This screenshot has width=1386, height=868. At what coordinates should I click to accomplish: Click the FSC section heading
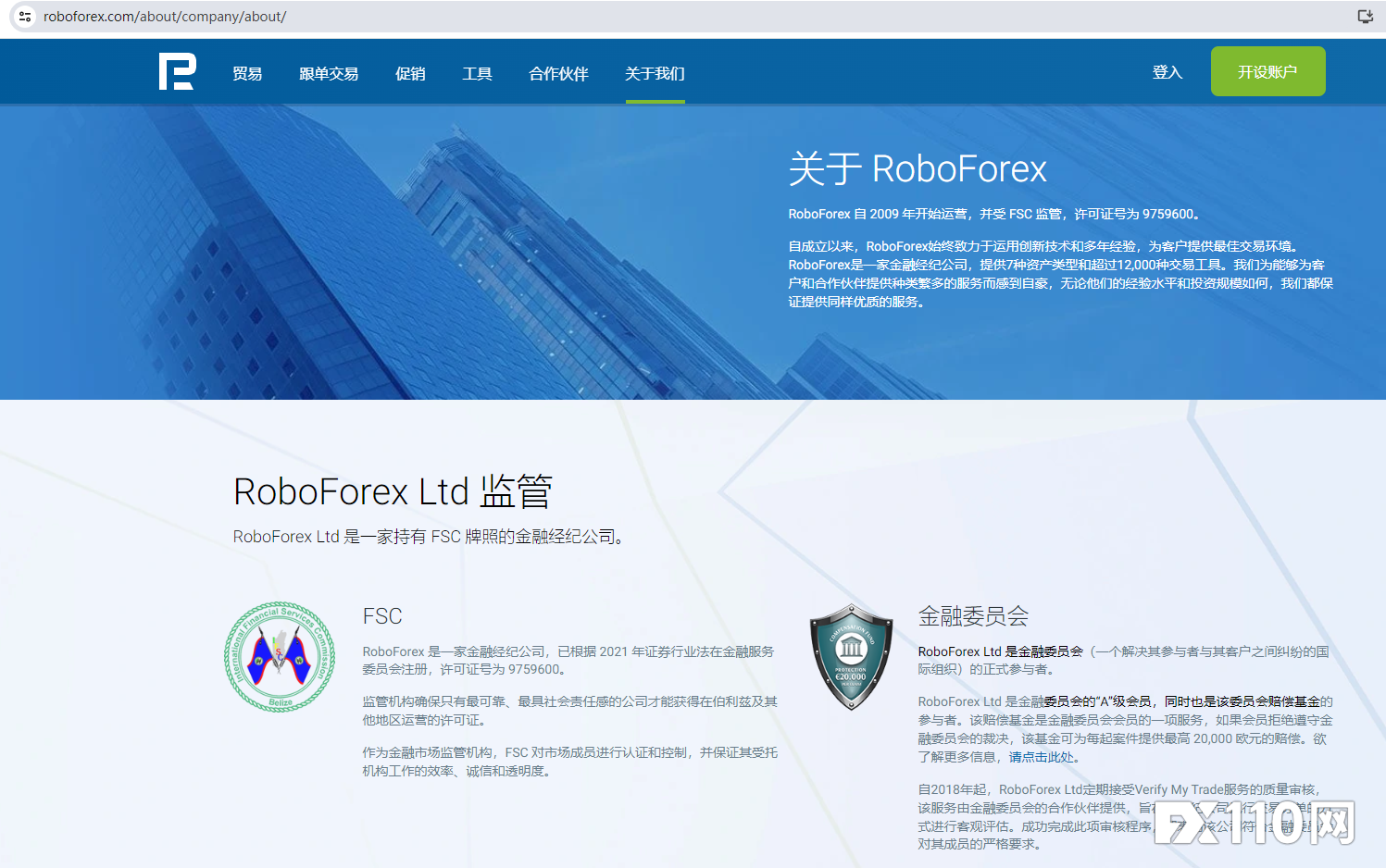382,616
